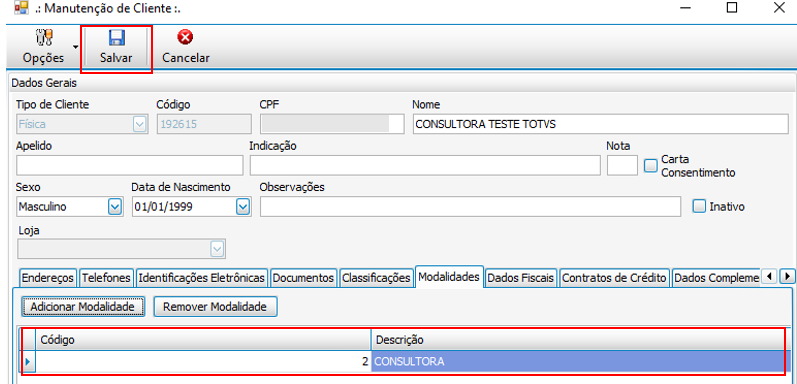
Task: Click the application icon in title bar
Action: [x=21, y=8]
